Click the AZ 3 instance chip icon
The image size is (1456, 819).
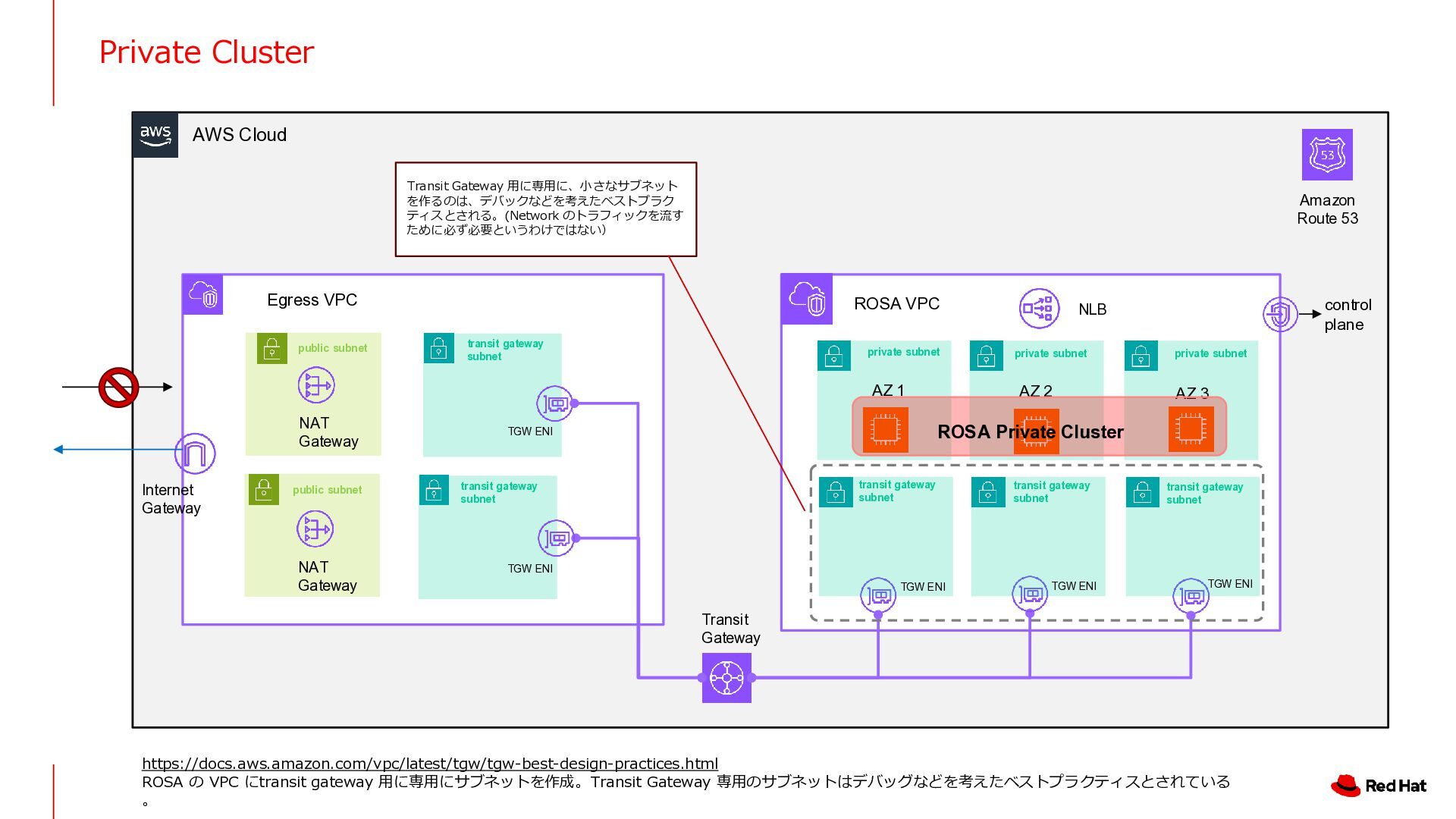[x=1191, y=429]
